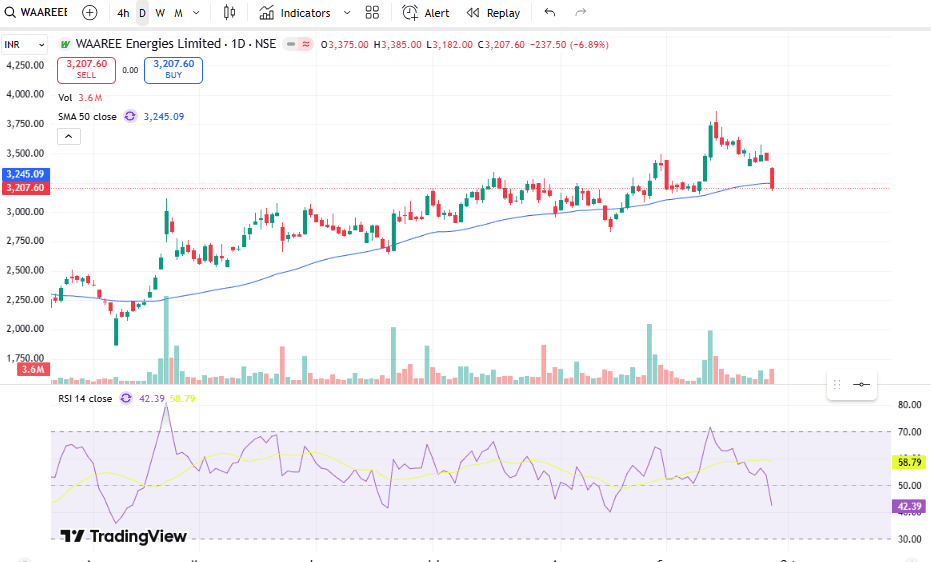Select the D daily timeframe
The width and height of the screenshot is (931, 562).
tap(142, 13)
